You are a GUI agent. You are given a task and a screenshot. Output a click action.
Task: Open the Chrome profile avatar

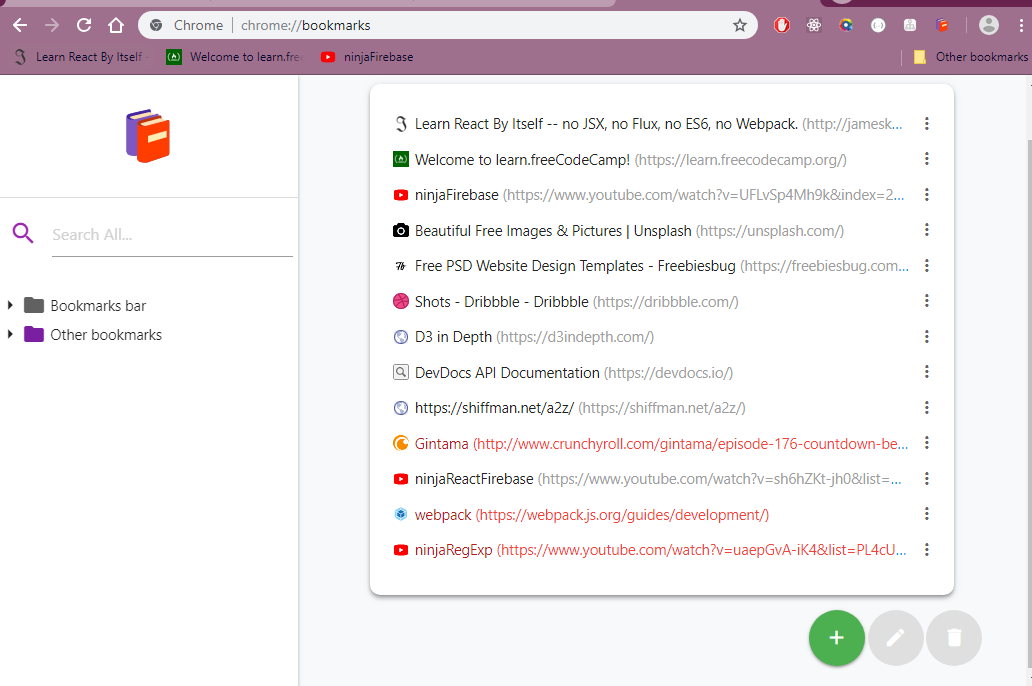click(988, 25)
